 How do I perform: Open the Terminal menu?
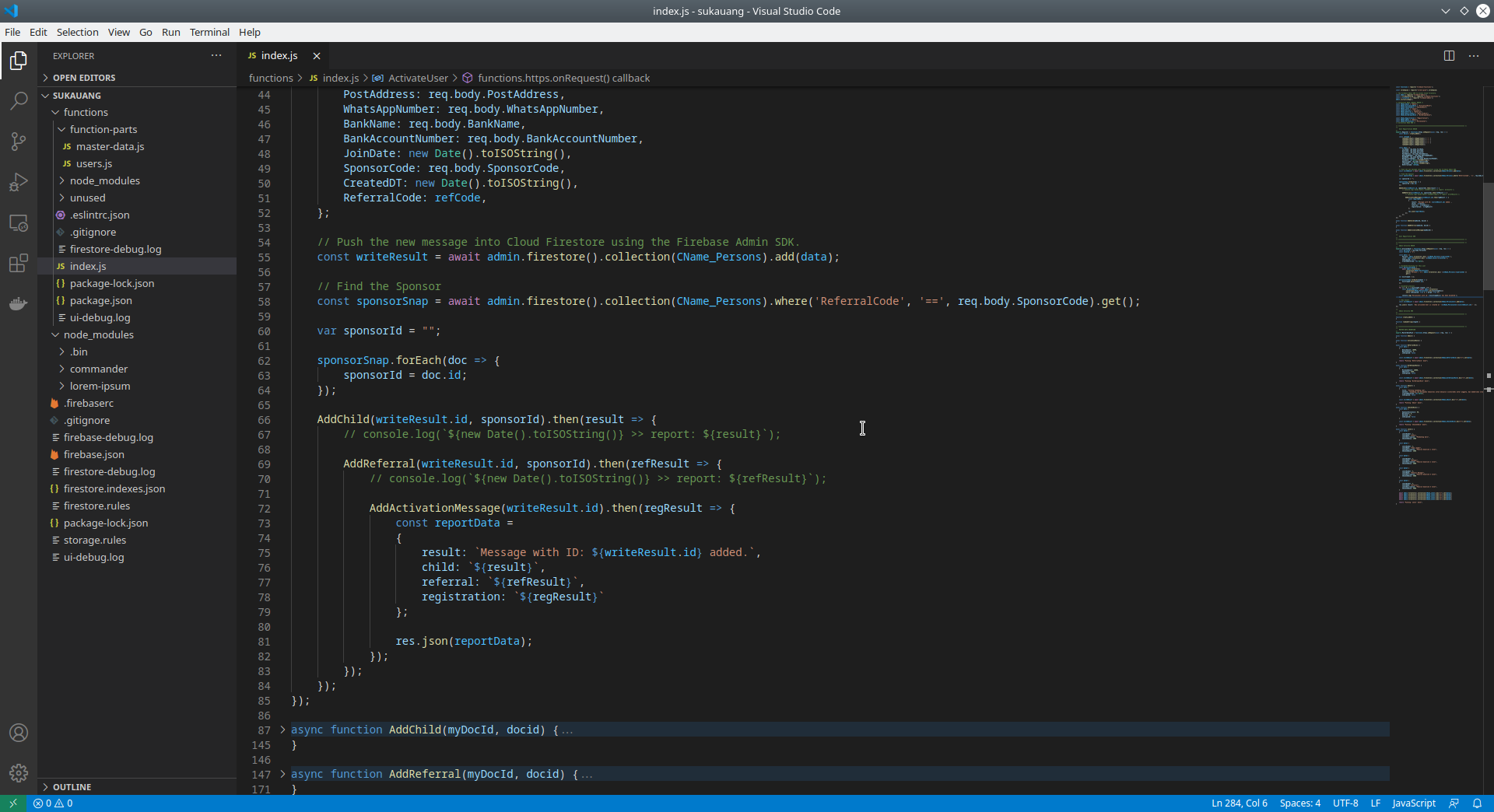(209, 32)
